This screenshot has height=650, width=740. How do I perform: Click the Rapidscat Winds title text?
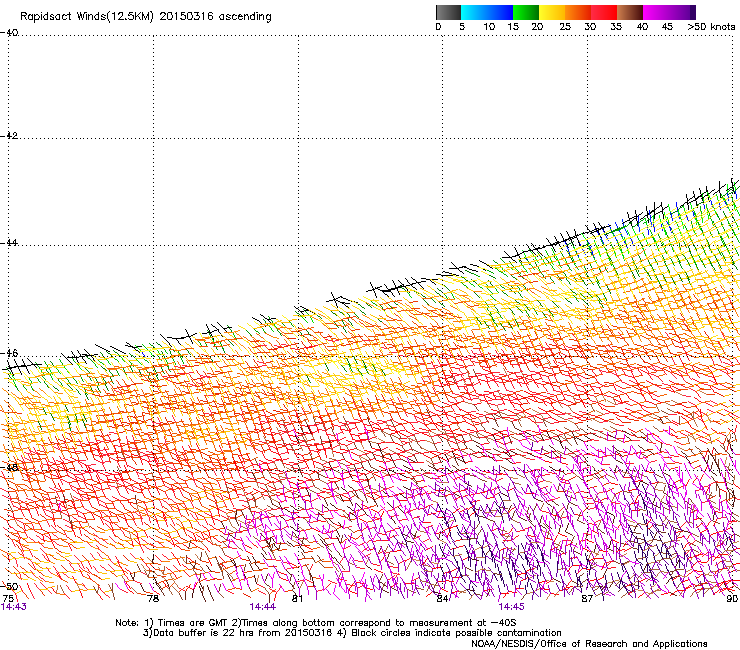coord(146,17)
